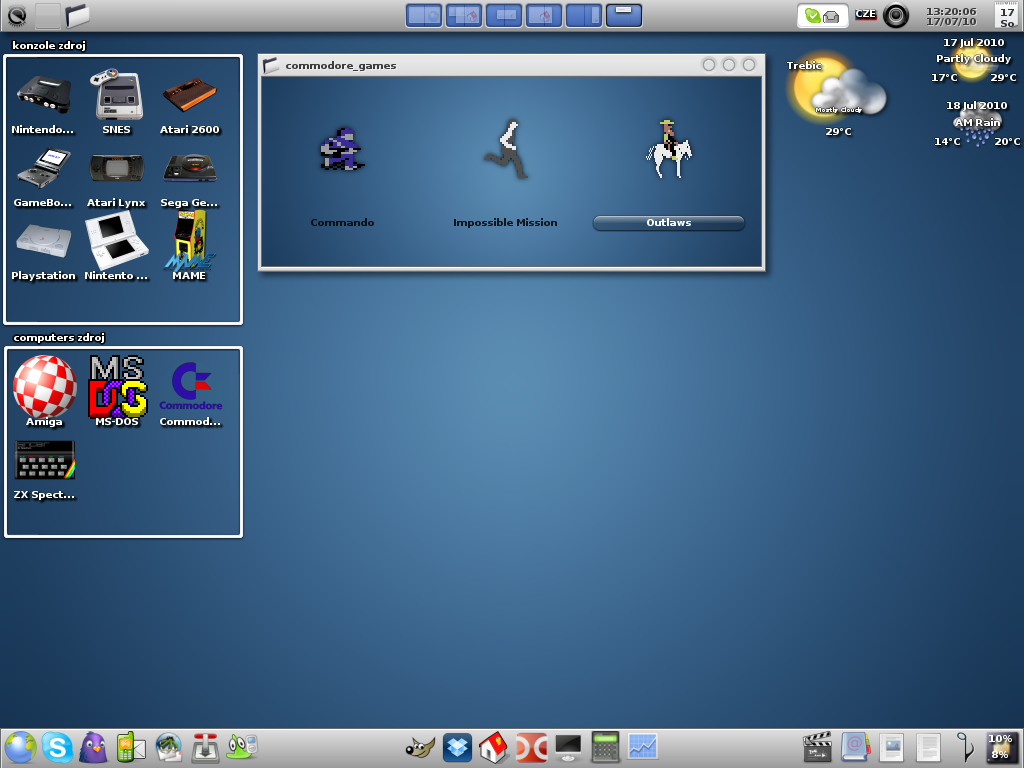The height and width of the screenshot is (768, 1024).
Task: Click the round black tray icon
Action: point(896,15)
